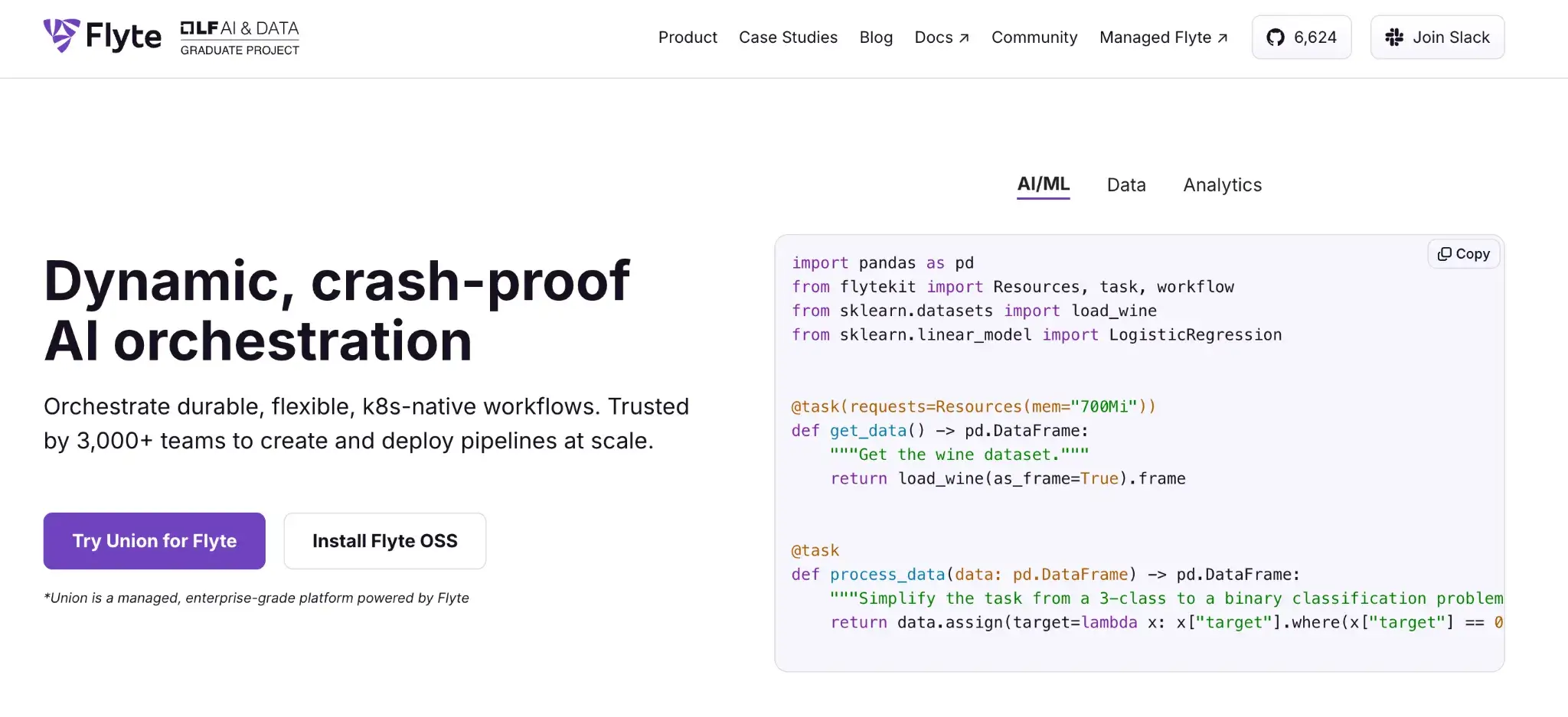Open the Managed Flyte link

1155,37
